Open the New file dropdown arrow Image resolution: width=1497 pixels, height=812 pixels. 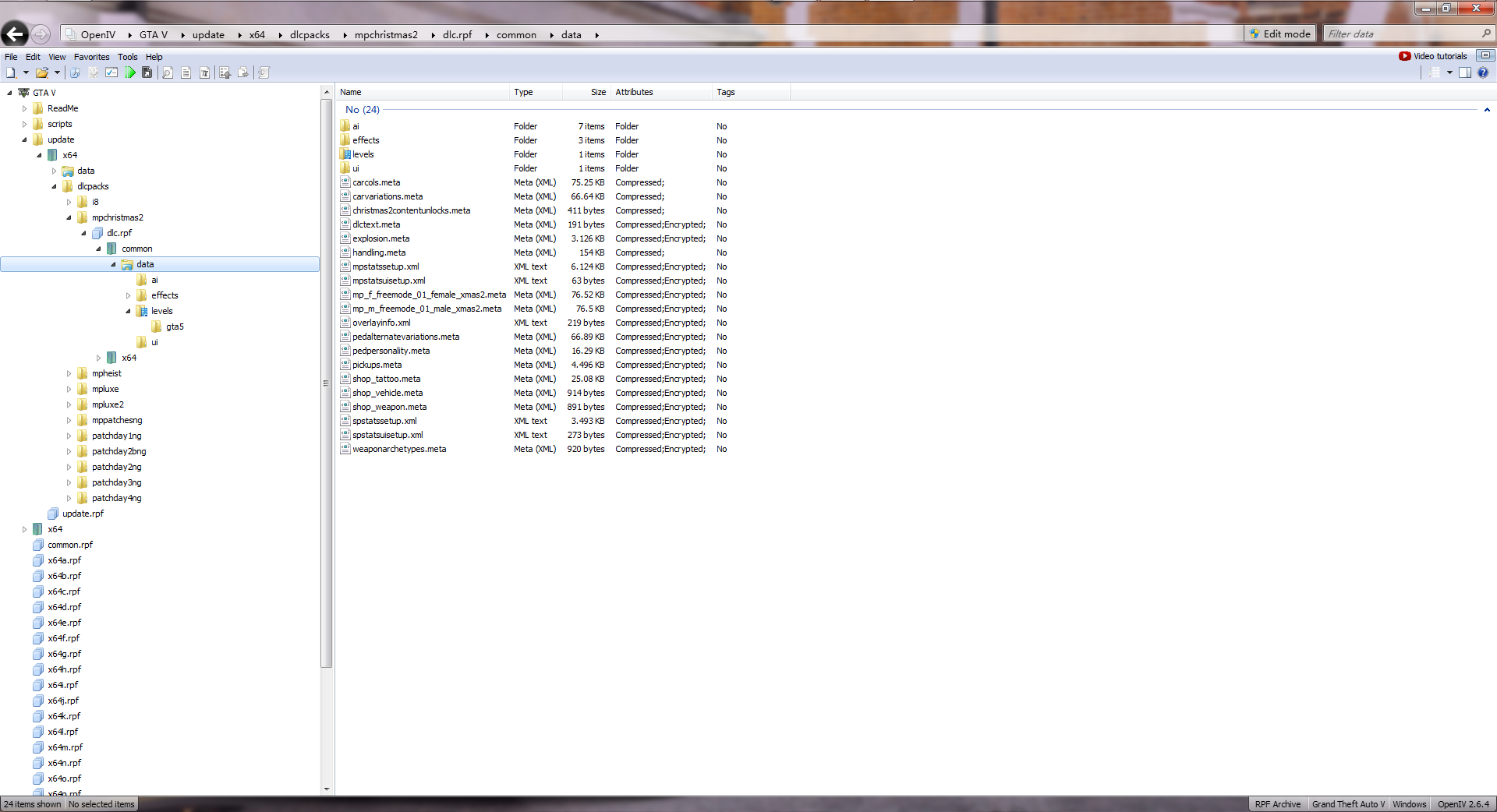click(26, 72)
